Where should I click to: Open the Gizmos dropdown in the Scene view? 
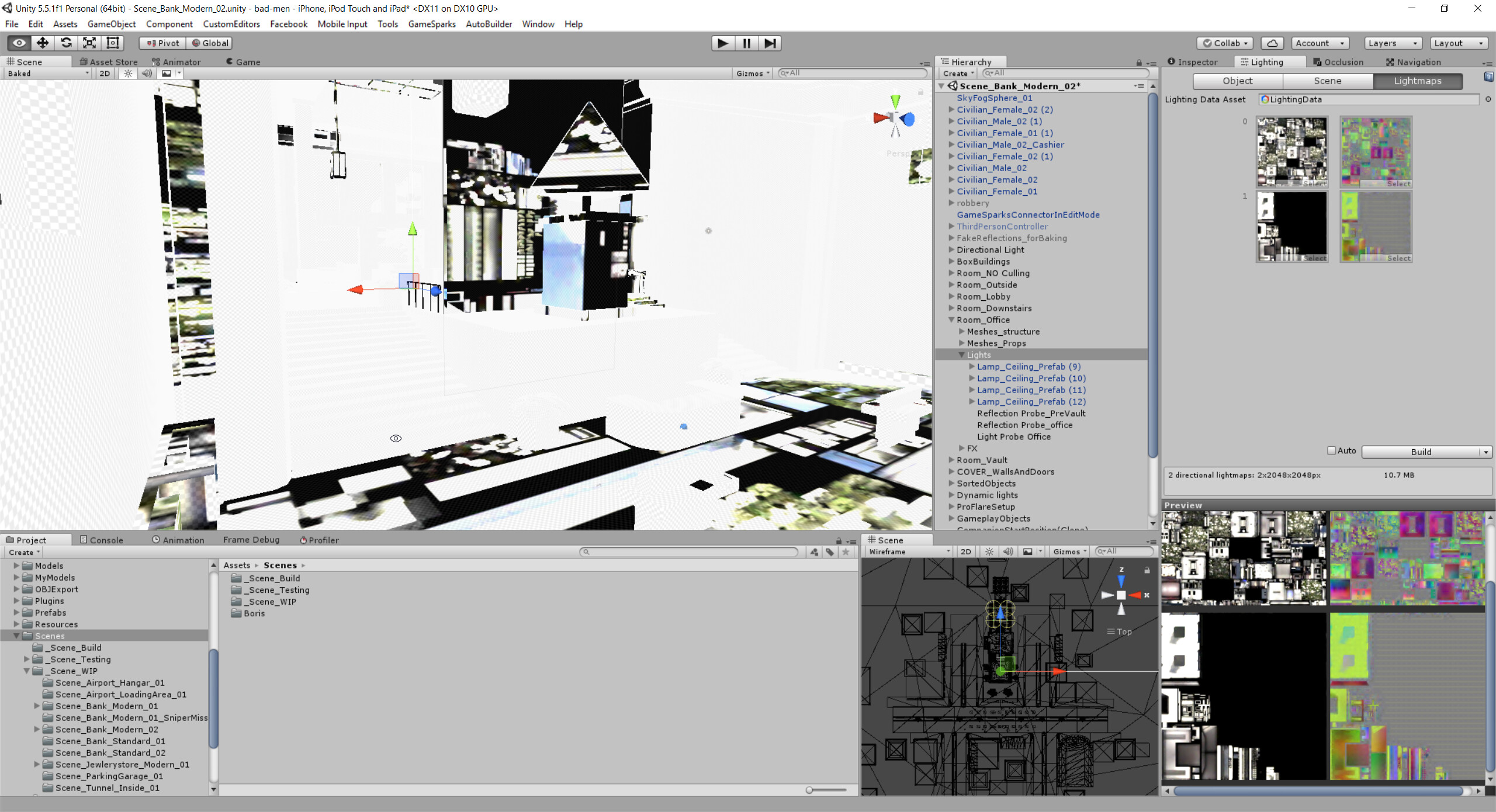pos(751,73)
